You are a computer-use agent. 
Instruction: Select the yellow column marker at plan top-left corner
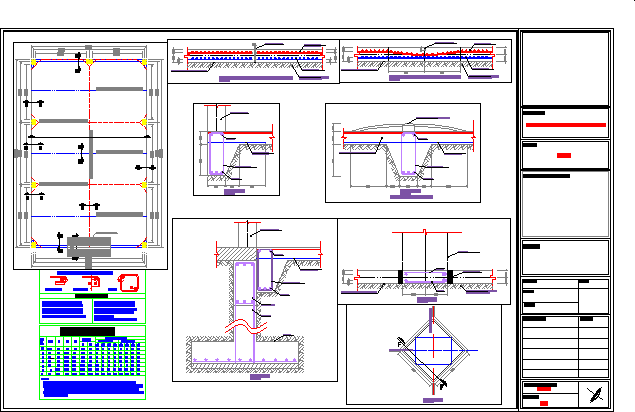pyautogui.click(x=35, y=63)
